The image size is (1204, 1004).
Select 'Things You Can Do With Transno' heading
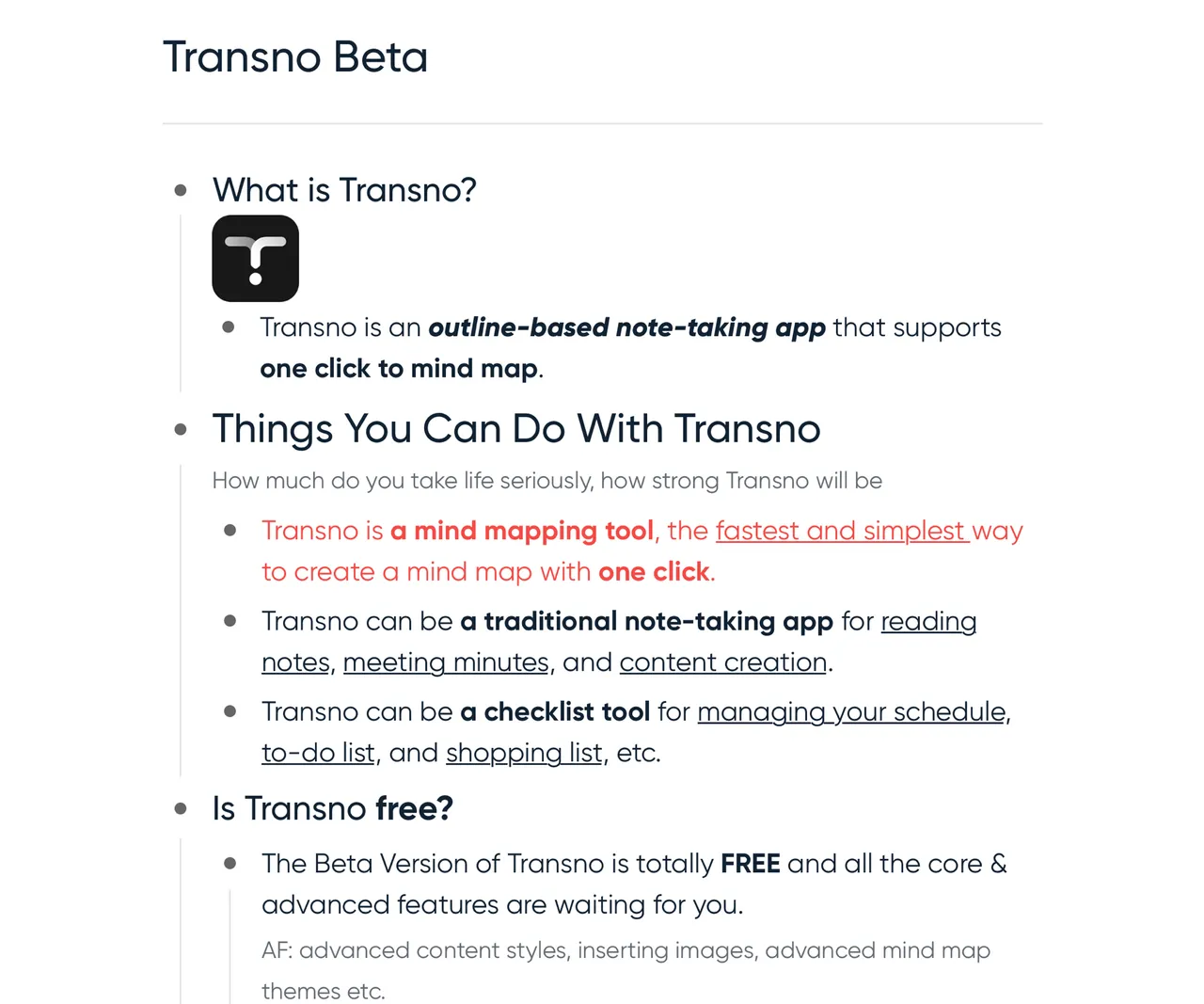coord(516,429)
